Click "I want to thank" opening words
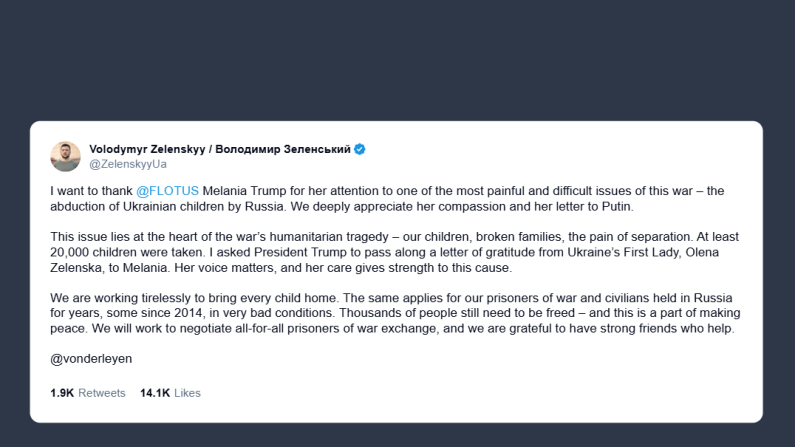The height and width of the screenshot is (447, 795). [x=90, y=190]
